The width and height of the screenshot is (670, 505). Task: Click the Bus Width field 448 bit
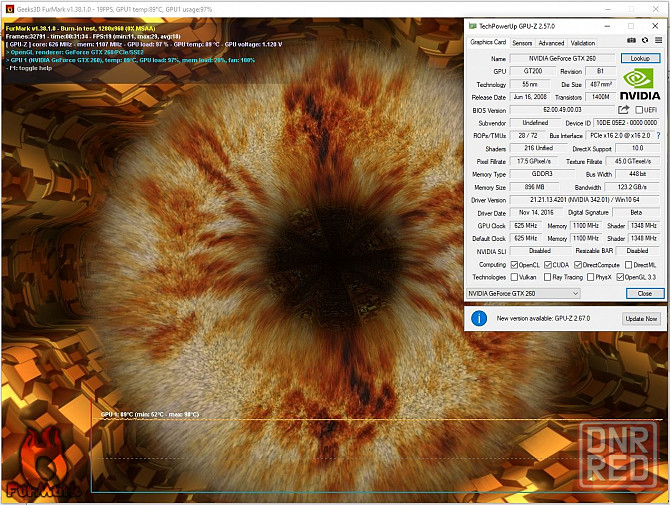point(637,174)
